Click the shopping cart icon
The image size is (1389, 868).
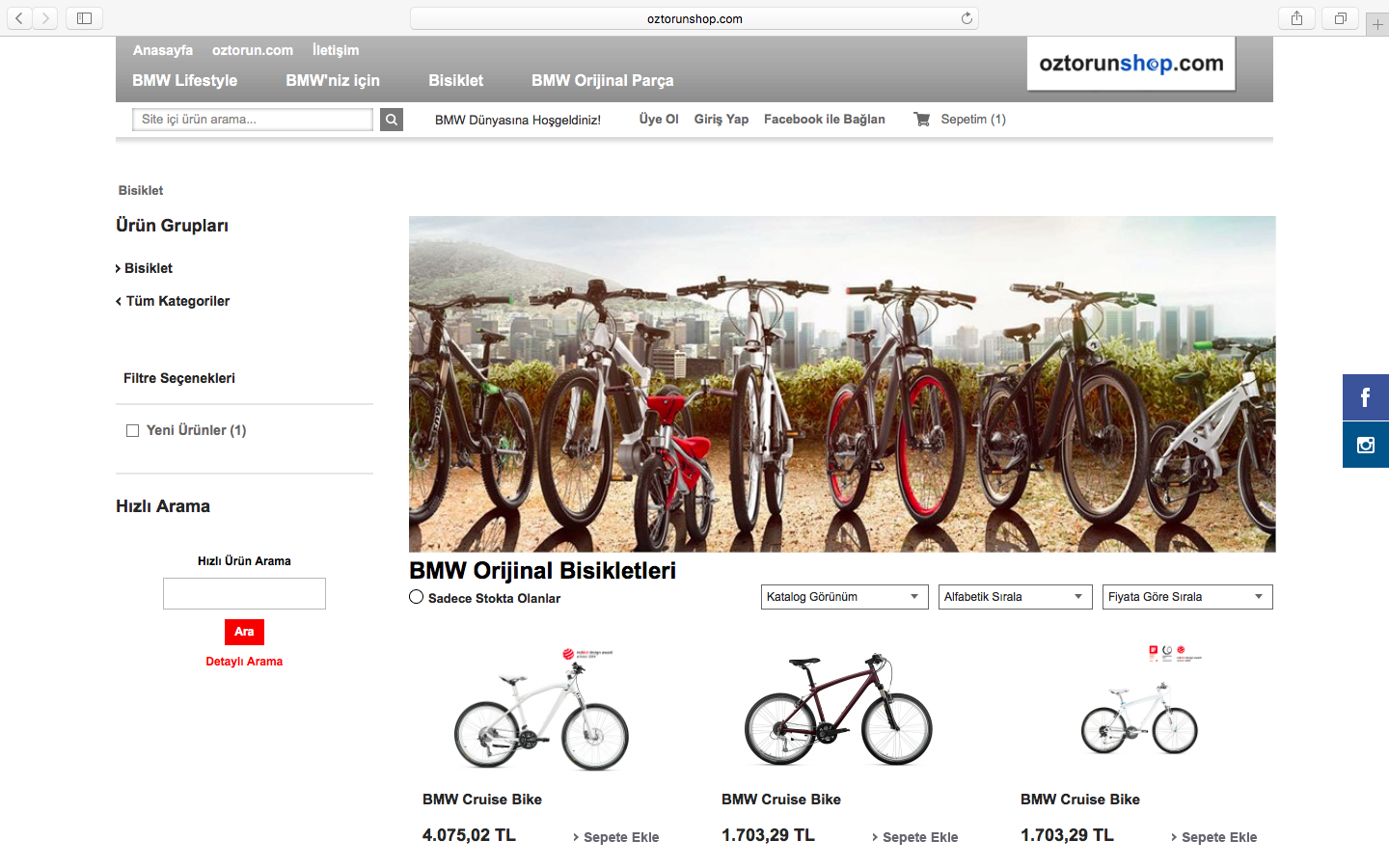point(922,120)
